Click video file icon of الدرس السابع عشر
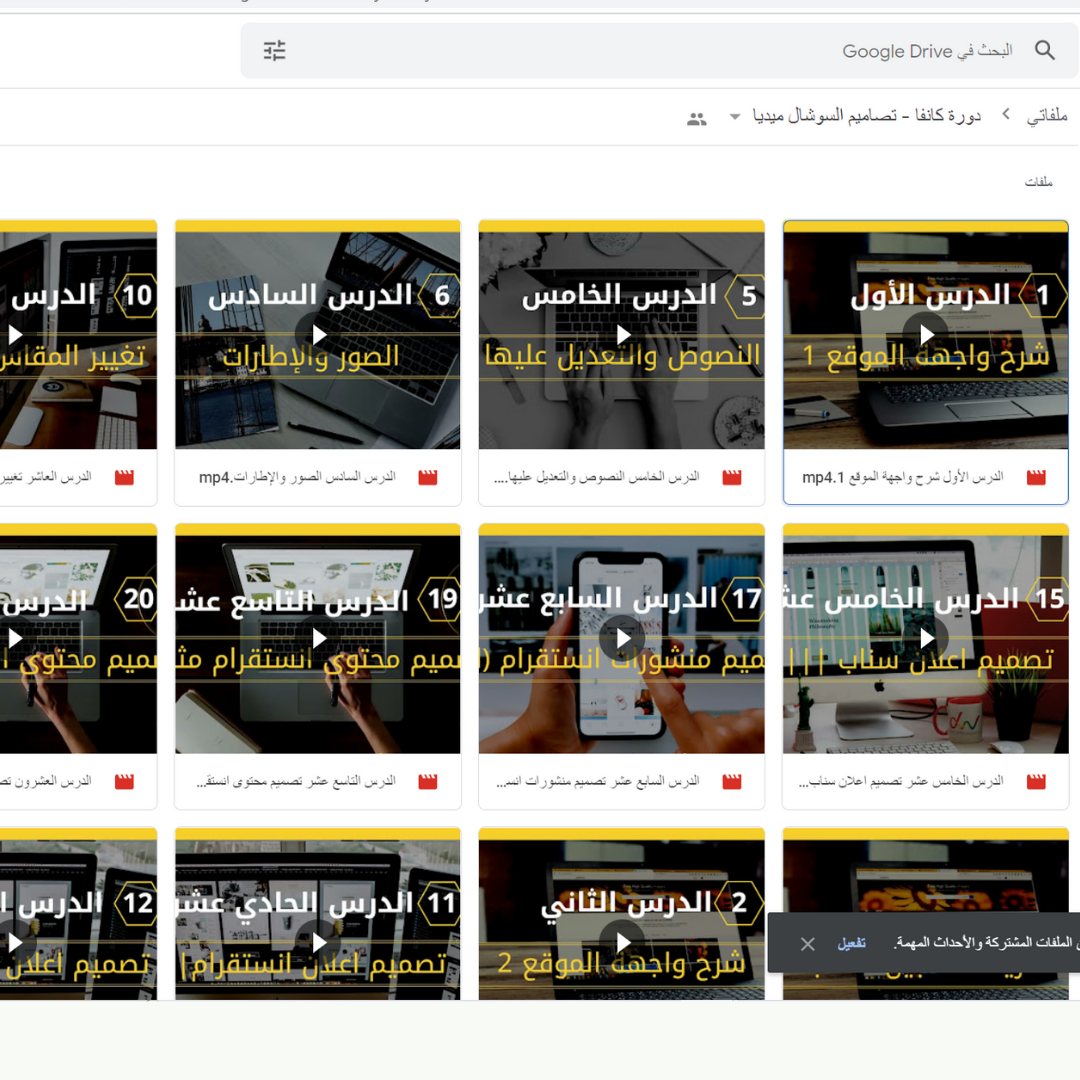This screenshot has height=1080, width=1080. coord(732,782)
